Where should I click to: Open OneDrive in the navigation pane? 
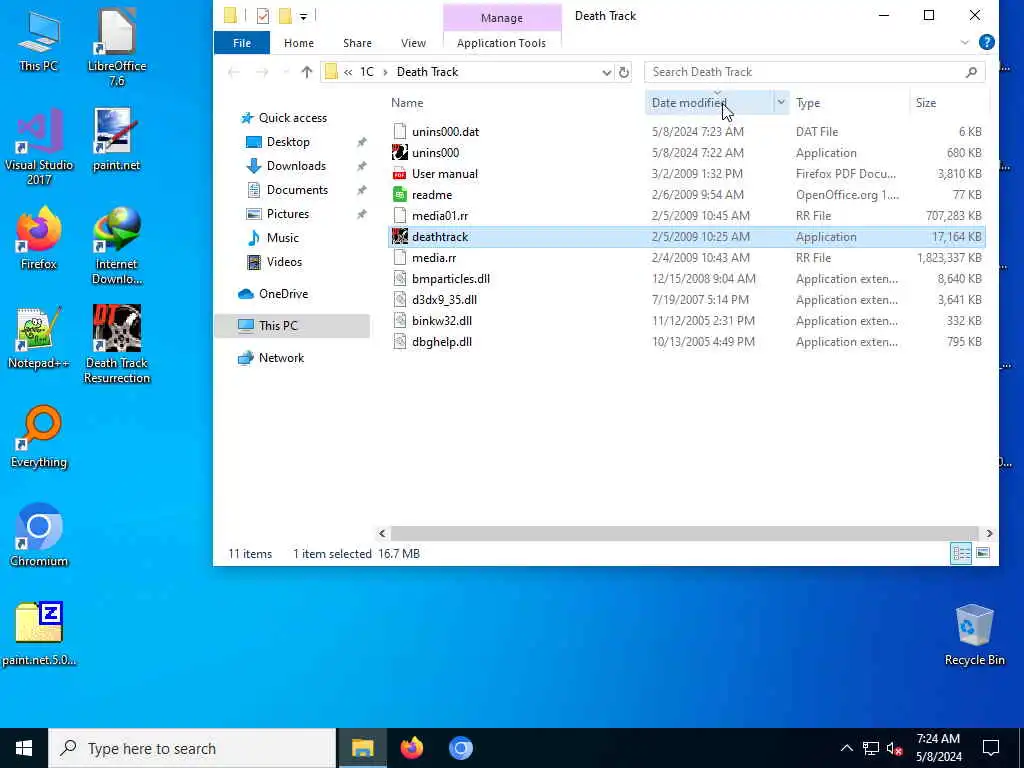(x=283, y=294)
